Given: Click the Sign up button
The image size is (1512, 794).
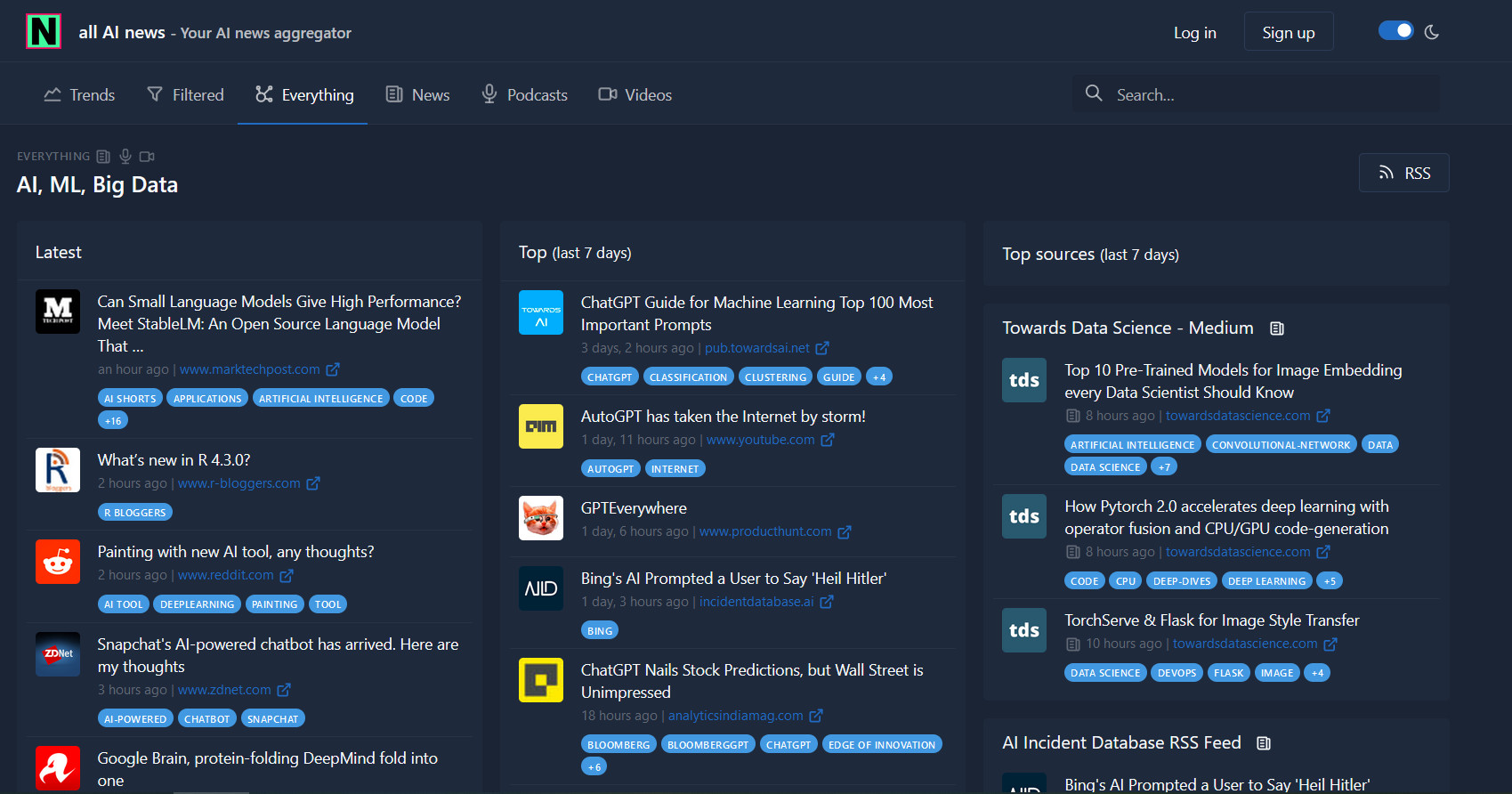Looking at the screenshot, I should 1288,32.
